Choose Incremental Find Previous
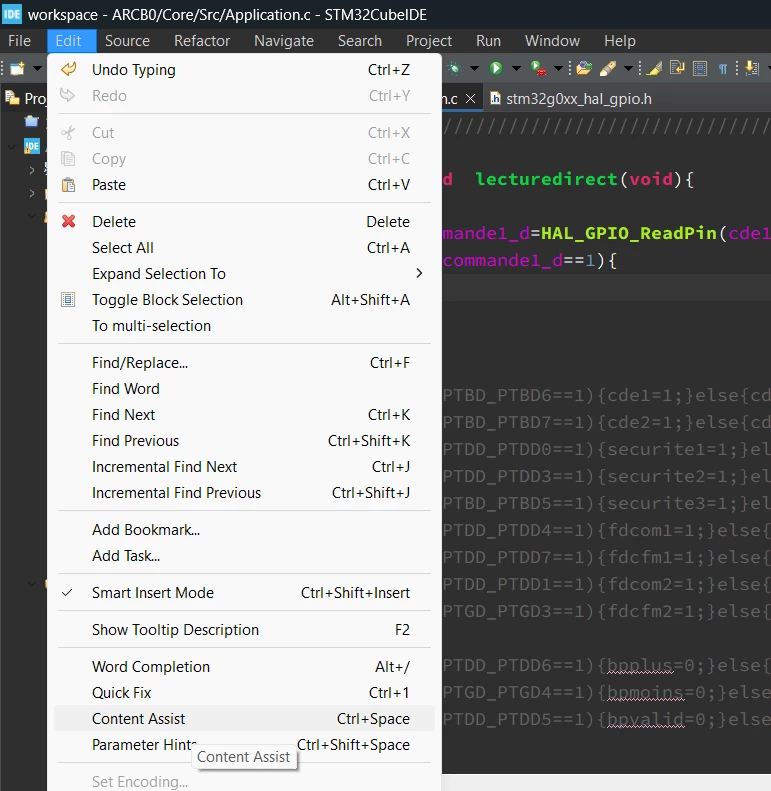The height and width of the screenshot is (791, 771). [244, 493]
